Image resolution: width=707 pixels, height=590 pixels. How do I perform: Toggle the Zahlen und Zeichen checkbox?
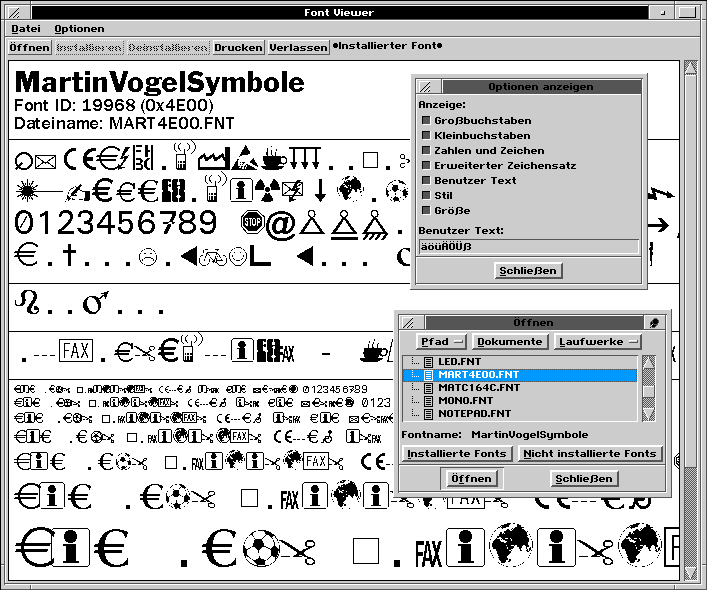point(426,150)
